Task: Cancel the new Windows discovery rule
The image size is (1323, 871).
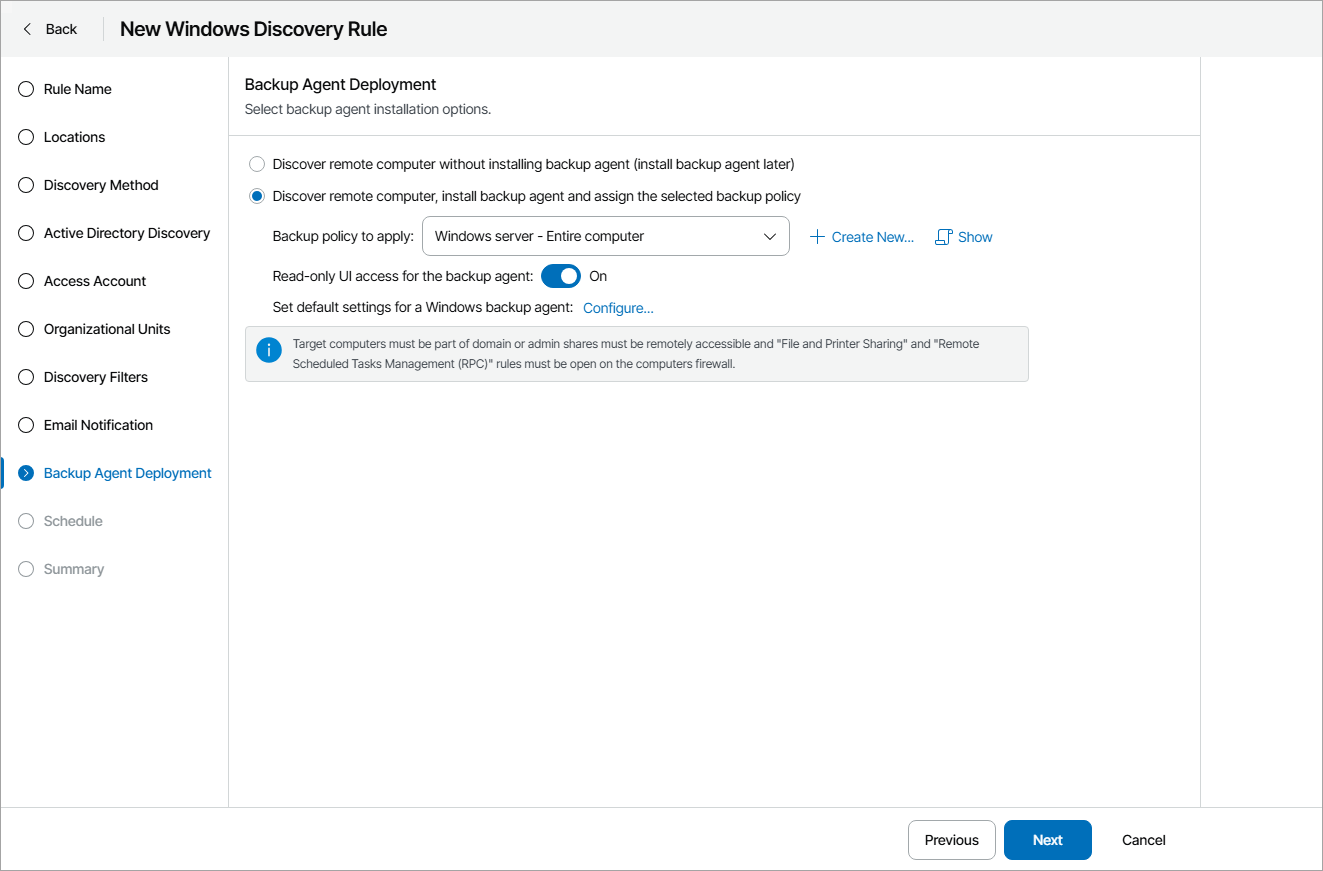Action: pyautogui.click(x=1143, y=840)
